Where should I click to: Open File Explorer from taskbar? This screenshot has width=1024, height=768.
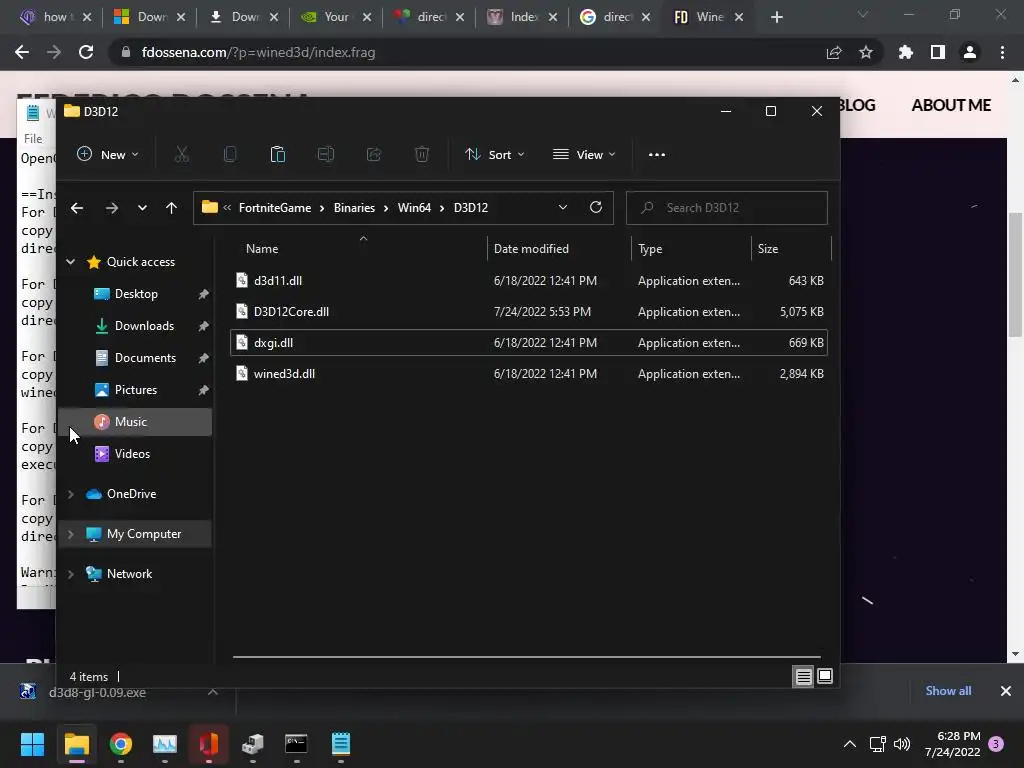coord(76,744)
